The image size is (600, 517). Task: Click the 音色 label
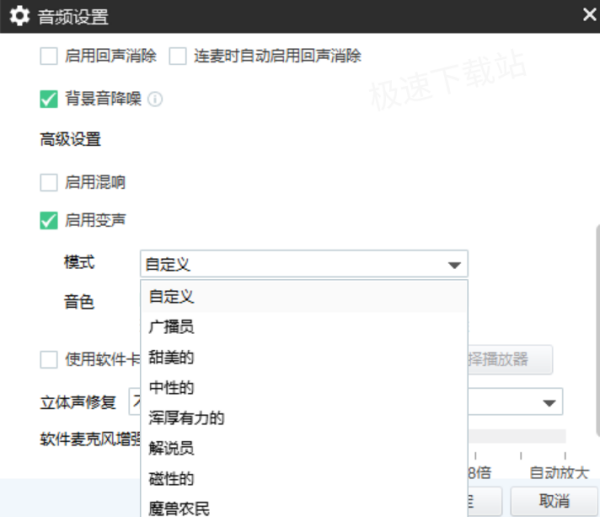pyautogui.click(x=79, y=302)
